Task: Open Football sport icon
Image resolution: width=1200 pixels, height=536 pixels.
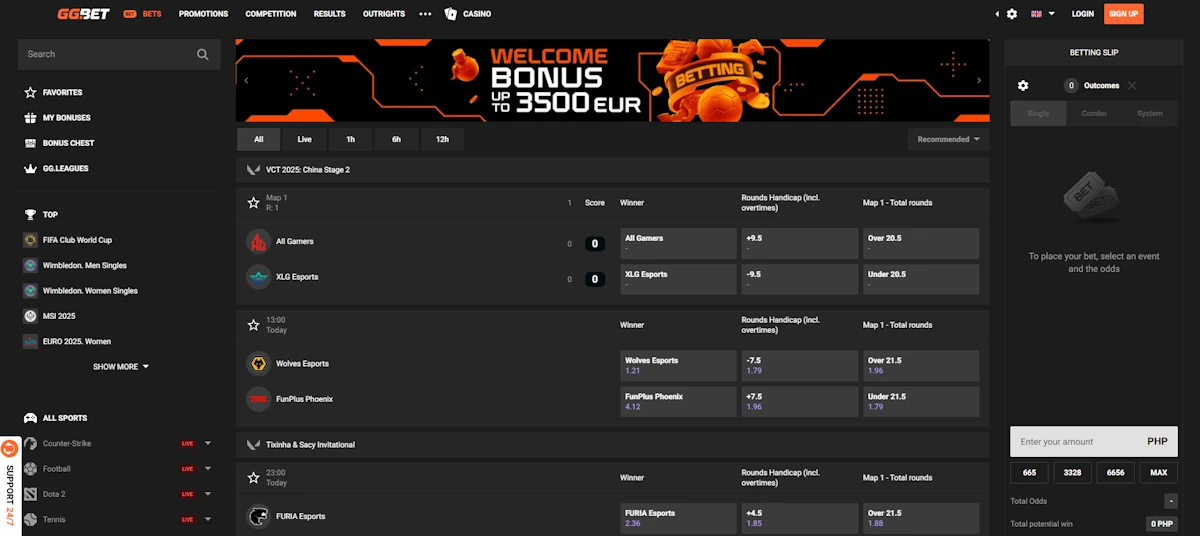Action: (x=31, y=469)
